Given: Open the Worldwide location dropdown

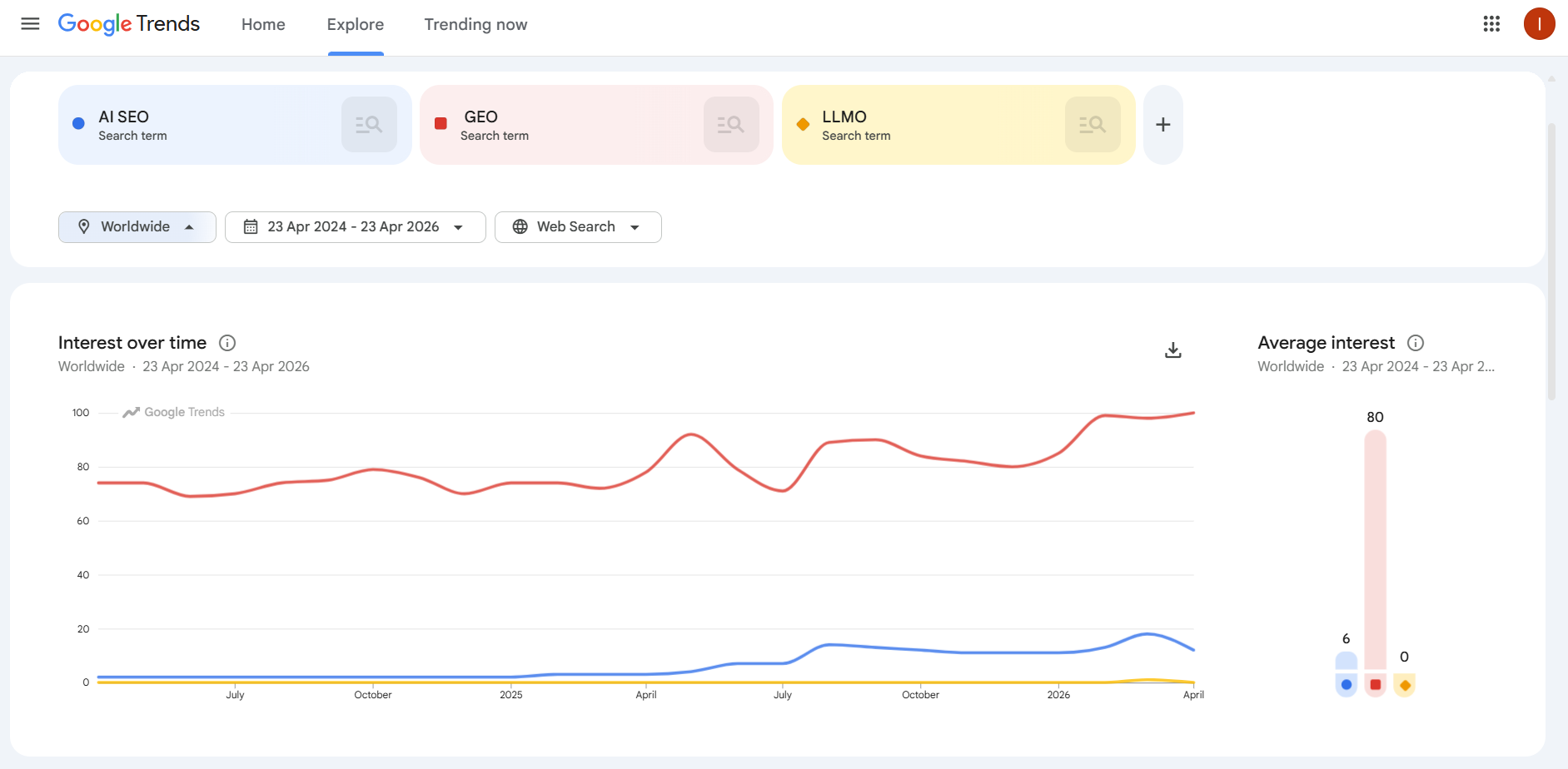Looking at the screenshot, I should (137, 226).
